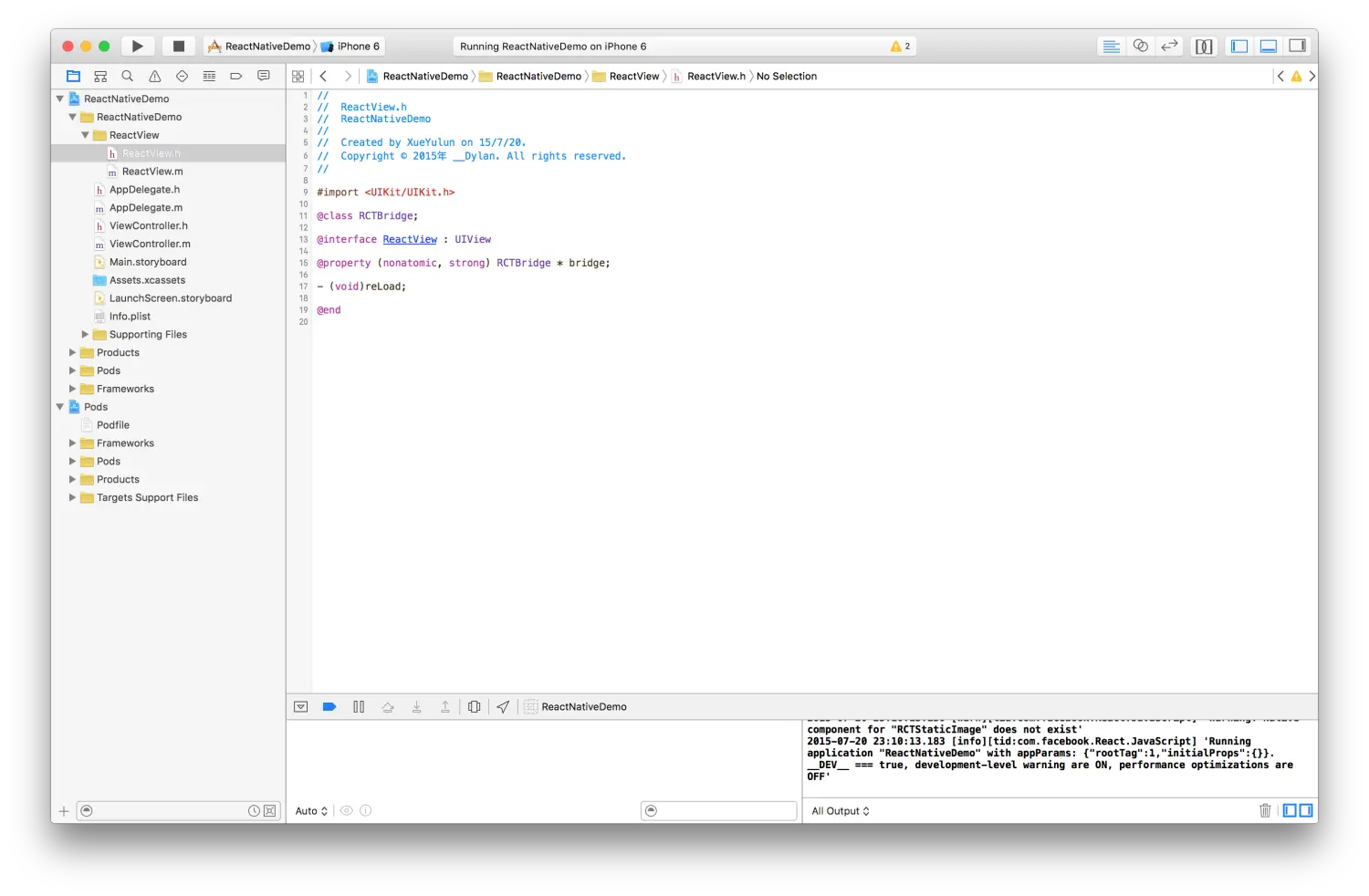Collapse the Pods project
Viewport: 1369px width, 896px height.
click(60, 407)
